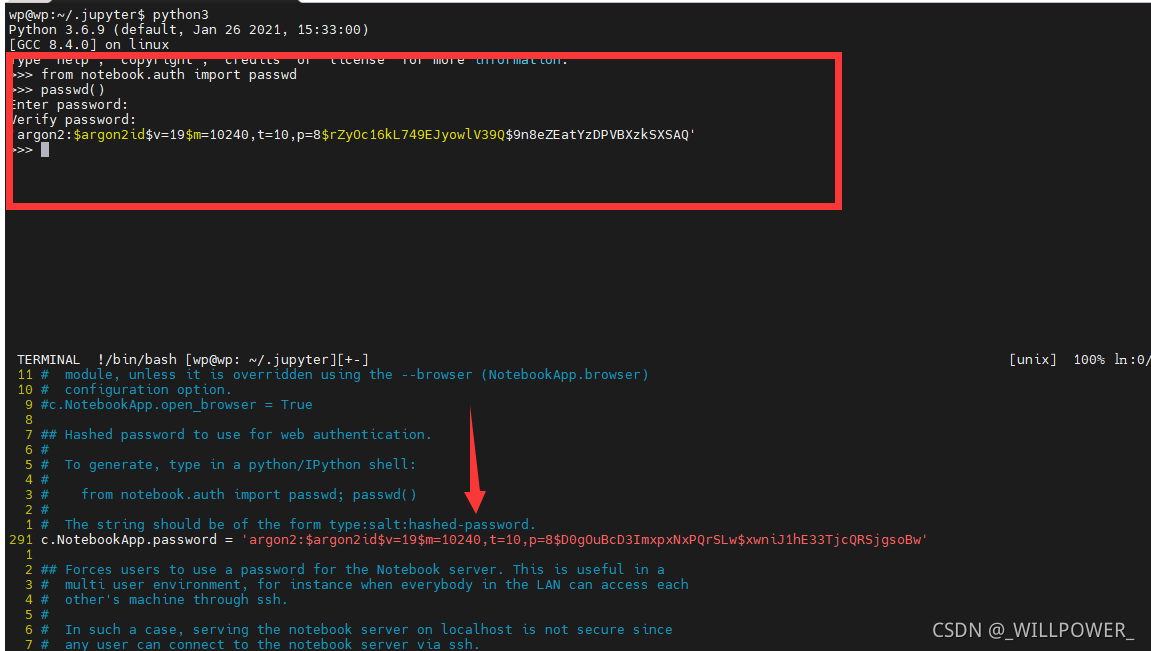Place cursor at the empty >>> prompt
Viewport: 1151px width, 651px height.
click(x=45, y=150)
